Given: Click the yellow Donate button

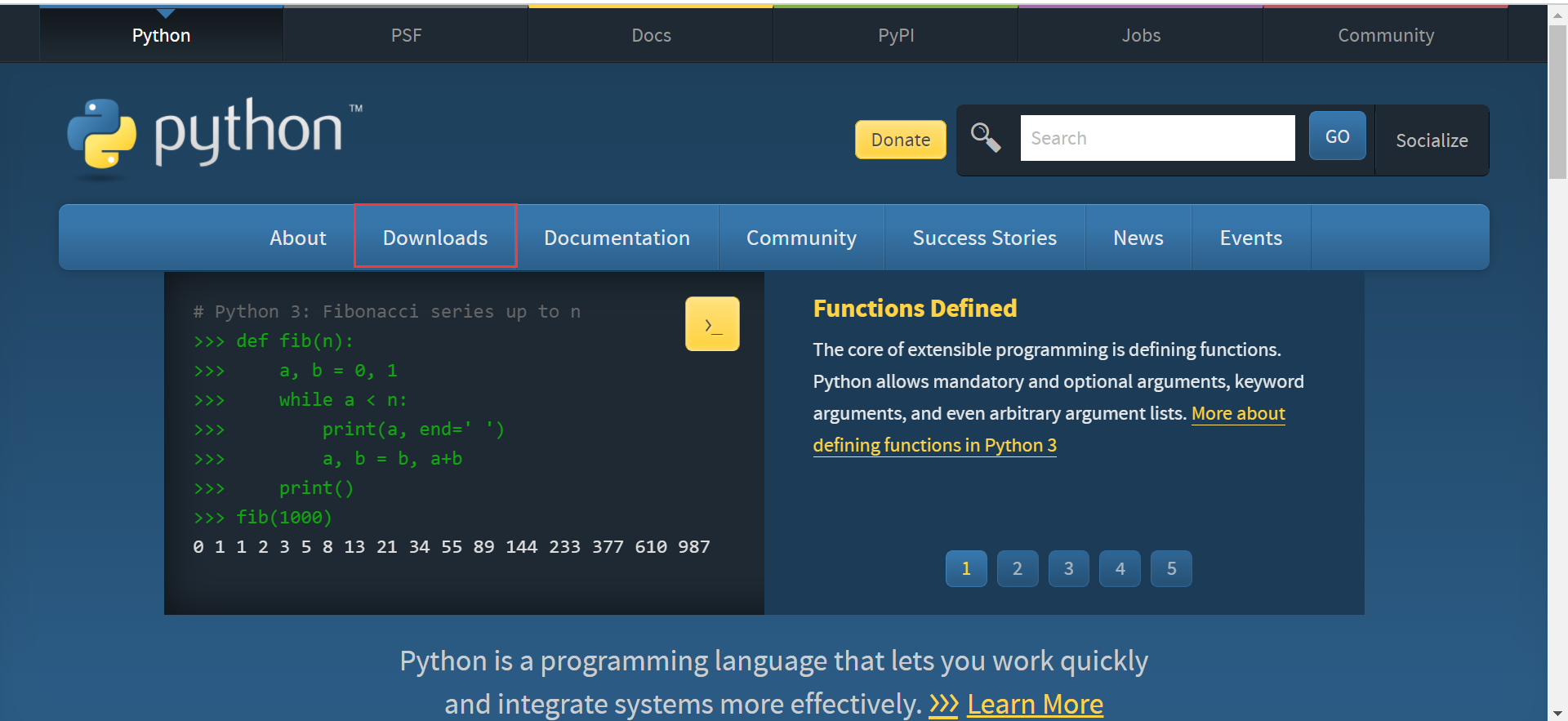Looking at the screenshot, I should pyautogui.click(x=901, y=140).
